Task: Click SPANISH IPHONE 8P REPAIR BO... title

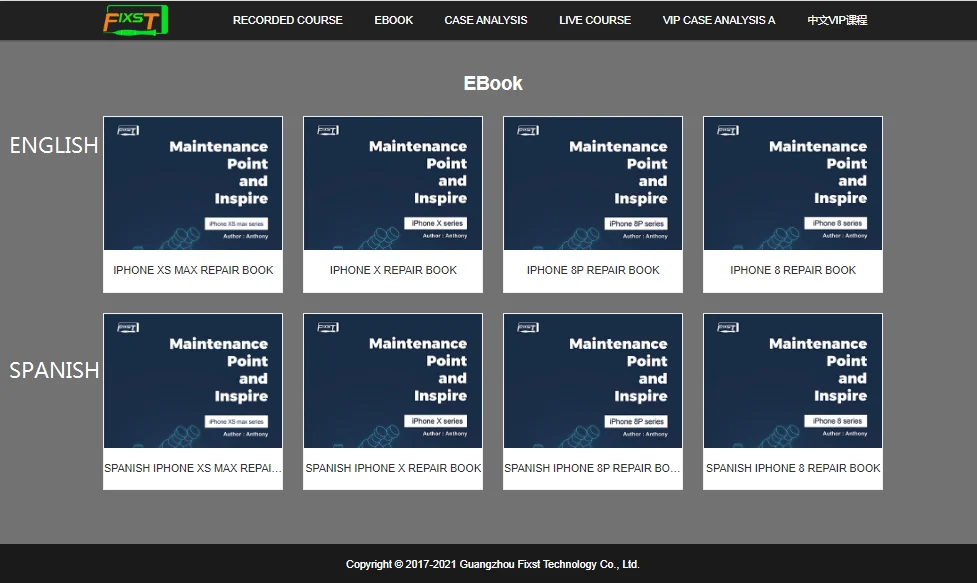Action: pyautogui.click(x=593, y=468)
